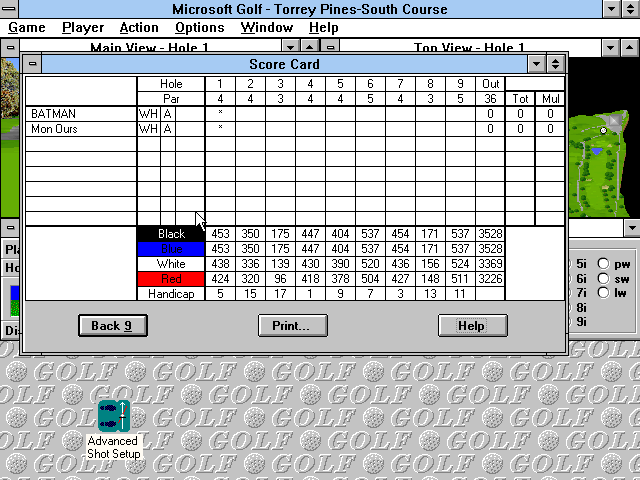Click the Hole header label
Image resolution: width=640 pixels, height=480 pixels.
(171, 84)
